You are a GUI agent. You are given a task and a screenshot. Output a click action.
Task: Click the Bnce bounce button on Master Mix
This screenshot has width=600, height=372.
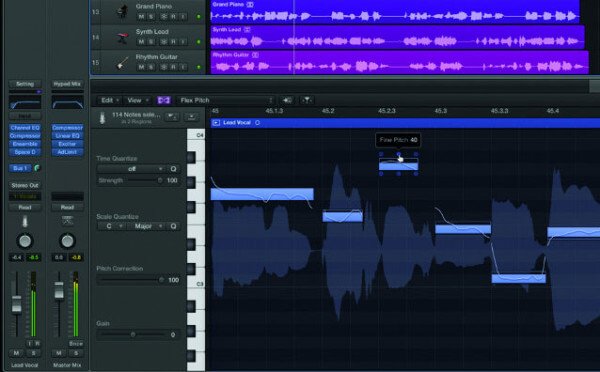tap(76, 343)
